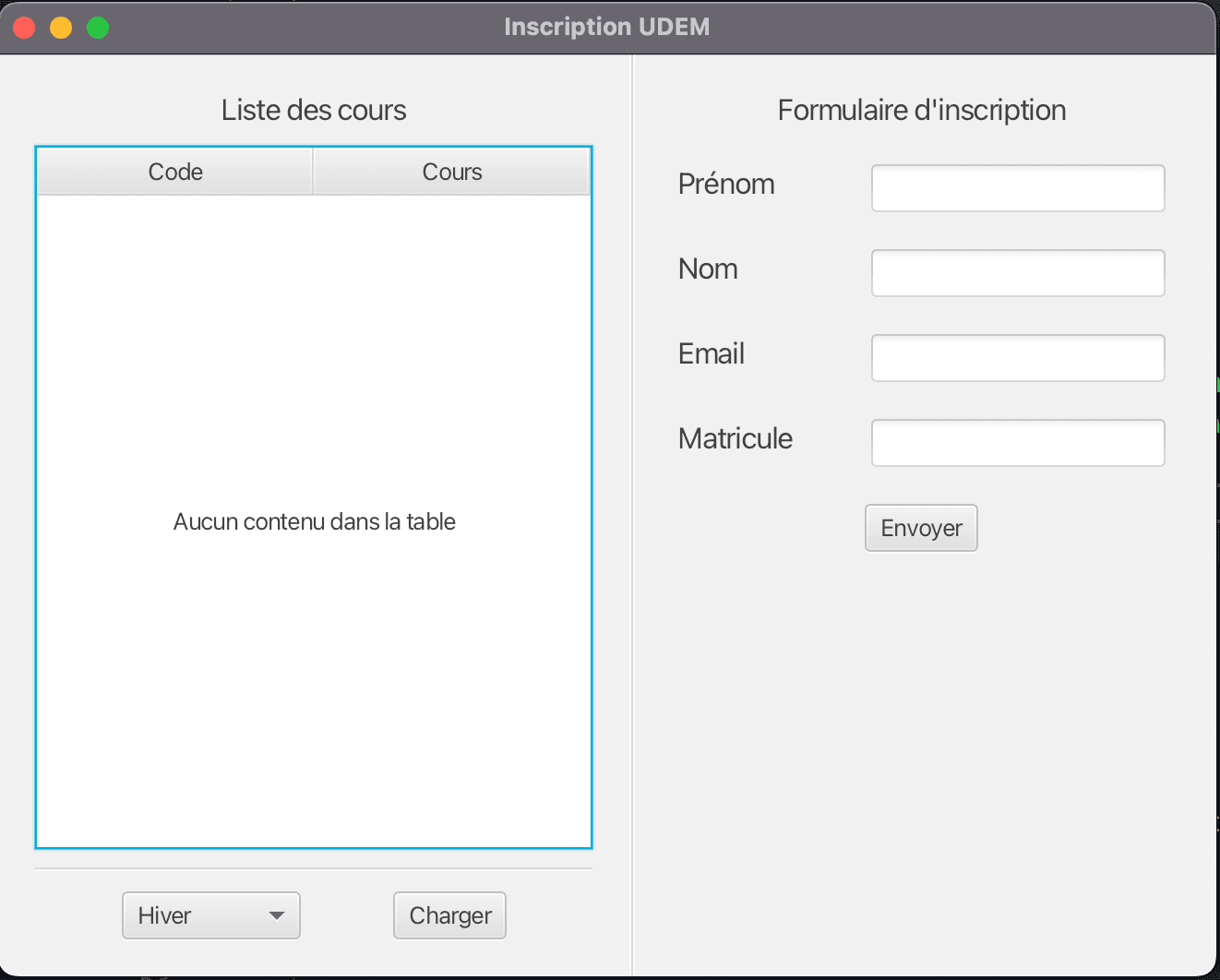Focus the Matricule input field
Viewport: 1220px width, 980px height.
(1018, 443)
